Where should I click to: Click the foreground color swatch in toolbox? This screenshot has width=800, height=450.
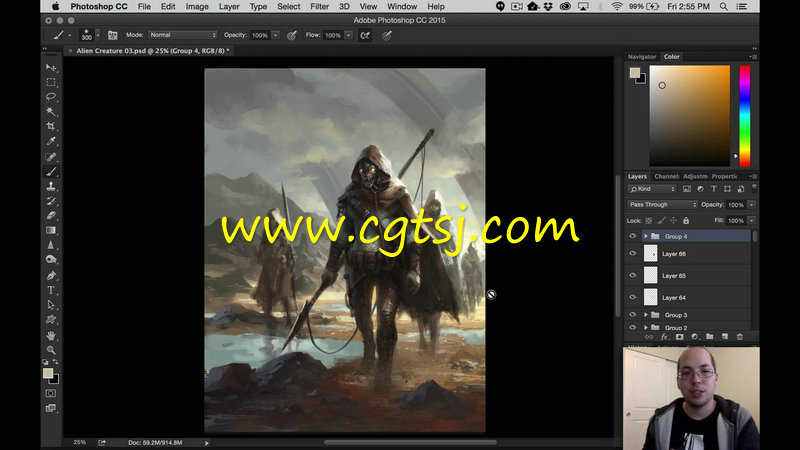[47, 373]
